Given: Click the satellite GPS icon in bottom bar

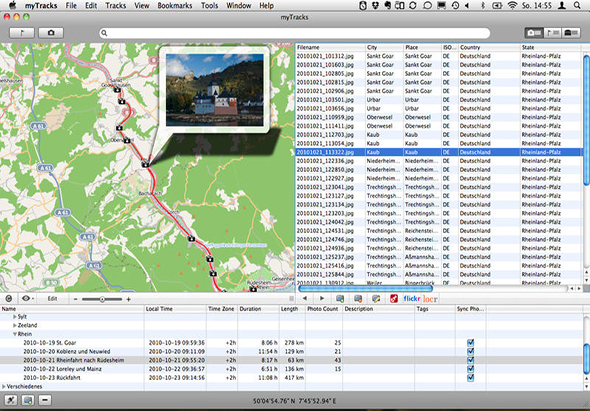Looking at the screenshot, I should pyautogui.click(x=11, y=400).
